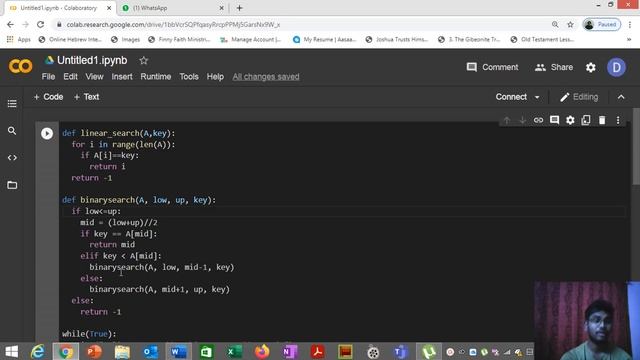
Task: Open the Insert menu
Action: [x=122, y=77]
